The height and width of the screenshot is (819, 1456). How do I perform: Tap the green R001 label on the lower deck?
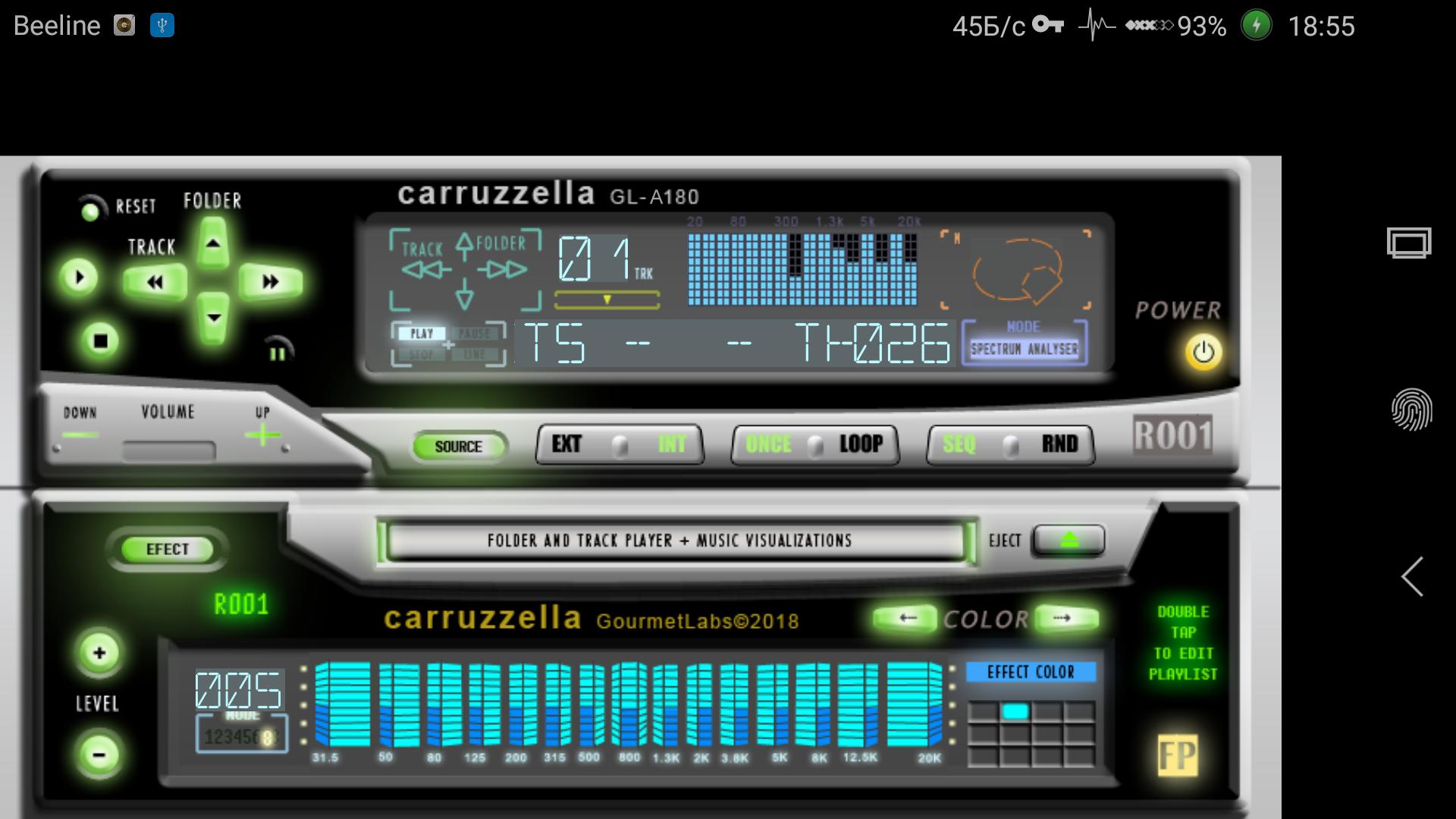[241, 604]
